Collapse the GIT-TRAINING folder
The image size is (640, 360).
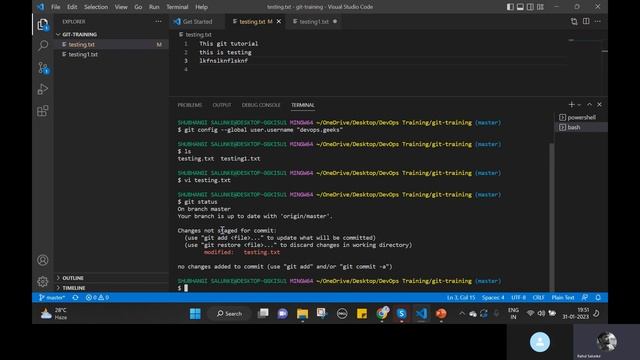111,34
